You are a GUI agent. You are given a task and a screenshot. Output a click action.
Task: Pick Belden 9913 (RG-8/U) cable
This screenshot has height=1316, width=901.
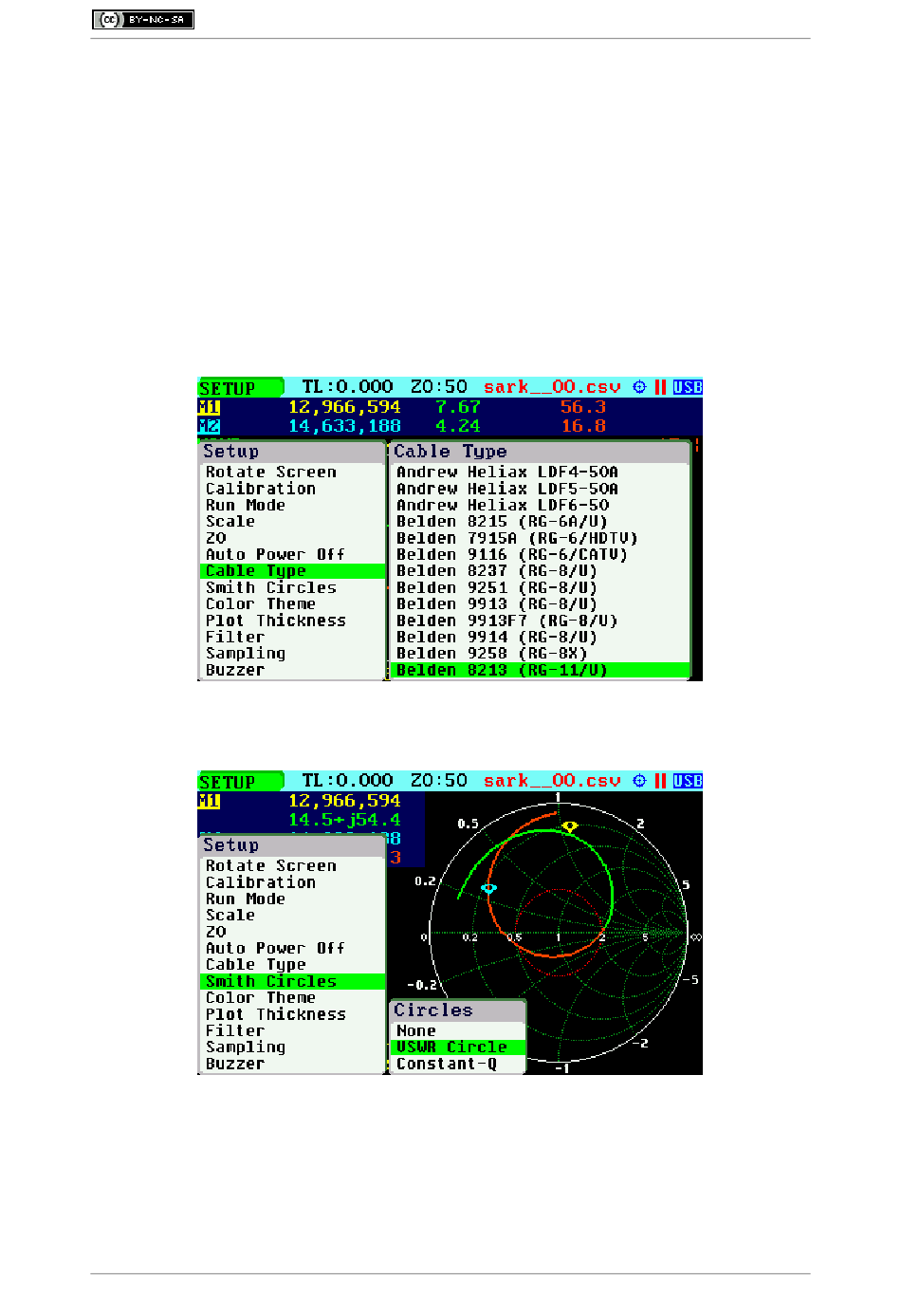click(540, 603)
